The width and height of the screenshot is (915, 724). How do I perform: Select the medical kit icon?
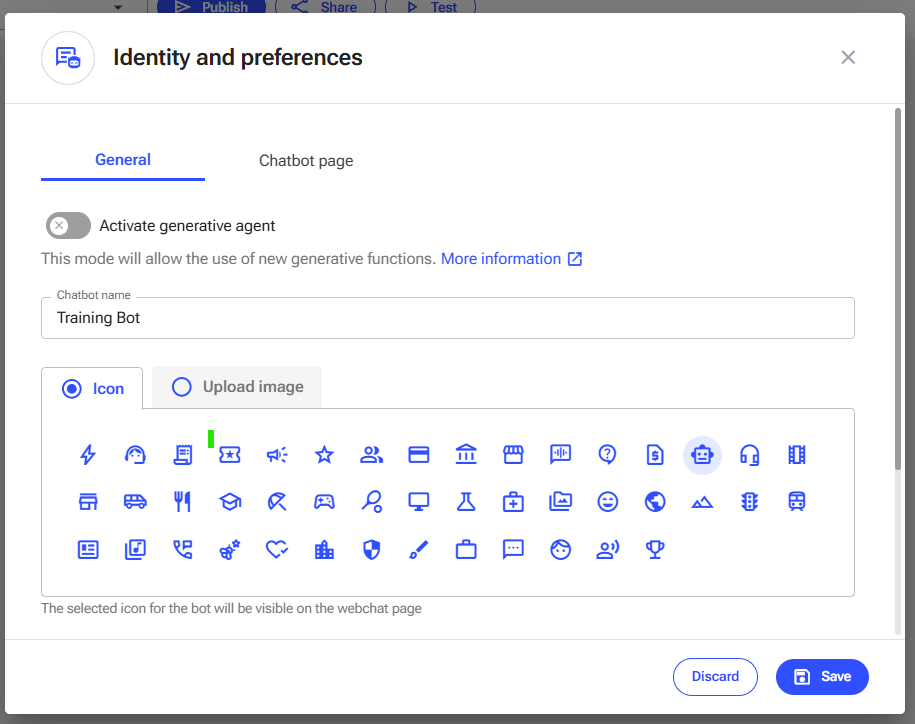pos(514,502)
